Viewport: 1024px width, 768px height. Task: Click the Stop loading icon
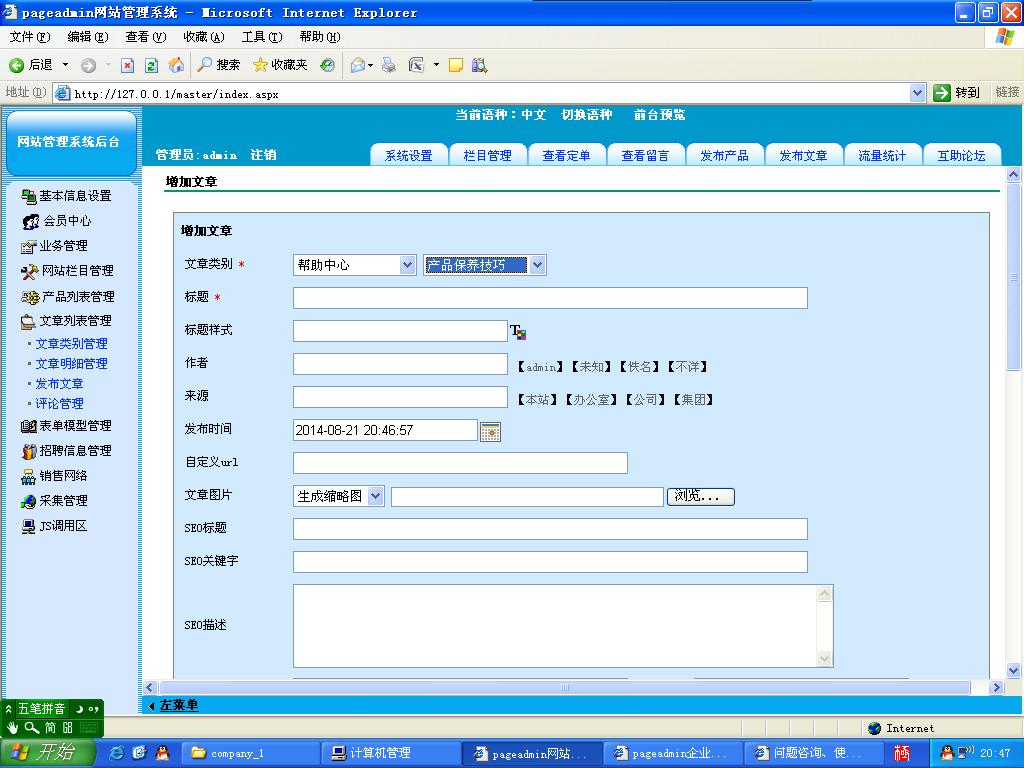(127, 65)
